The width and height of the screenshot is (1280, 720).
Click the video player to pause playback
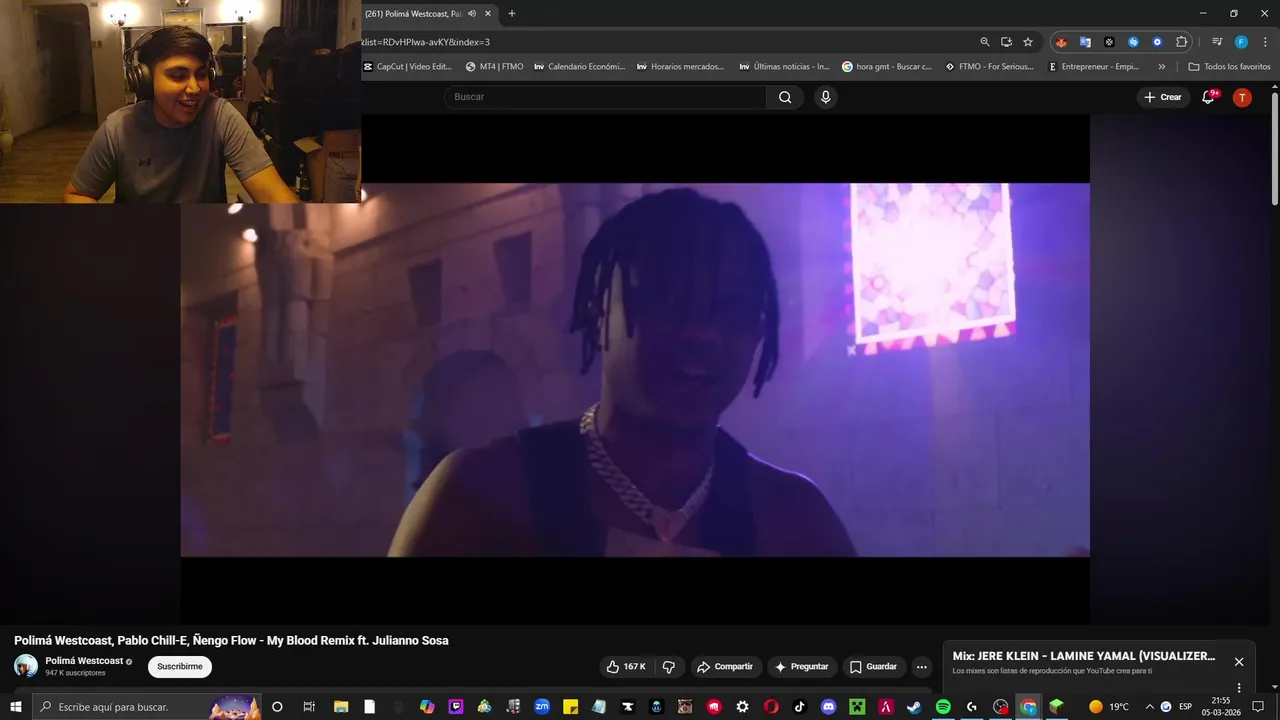tap(635, 370)
